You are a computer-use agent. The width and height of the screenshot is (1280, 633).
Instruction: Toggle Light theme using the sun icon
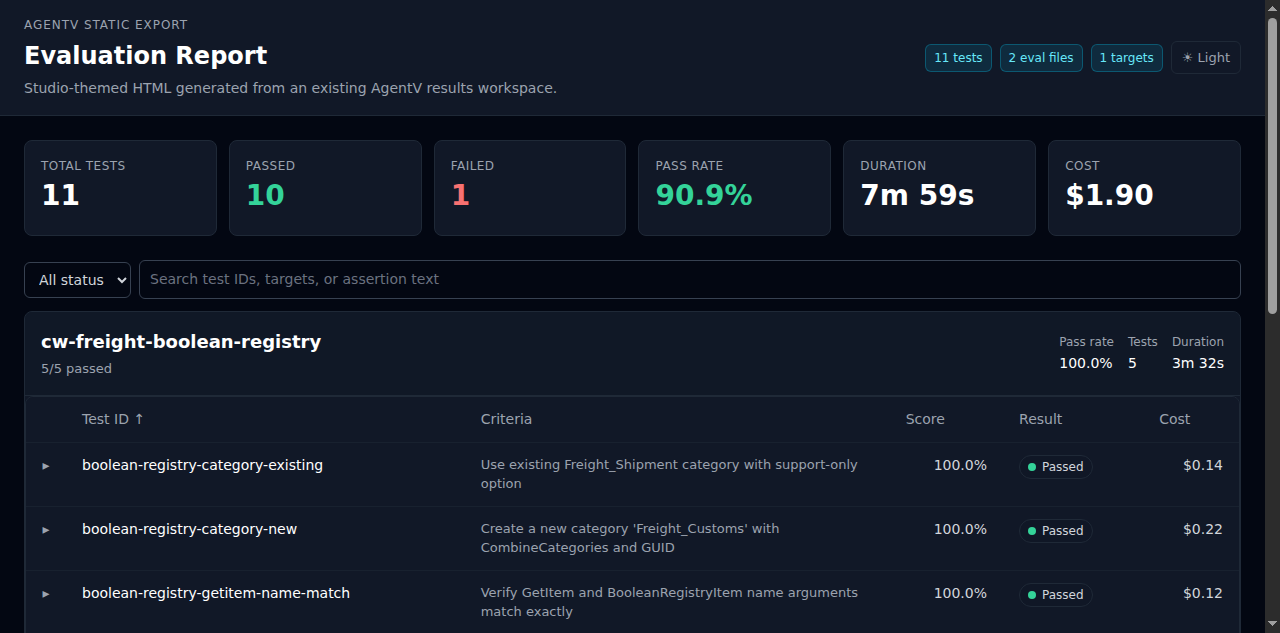point(1205,57)
